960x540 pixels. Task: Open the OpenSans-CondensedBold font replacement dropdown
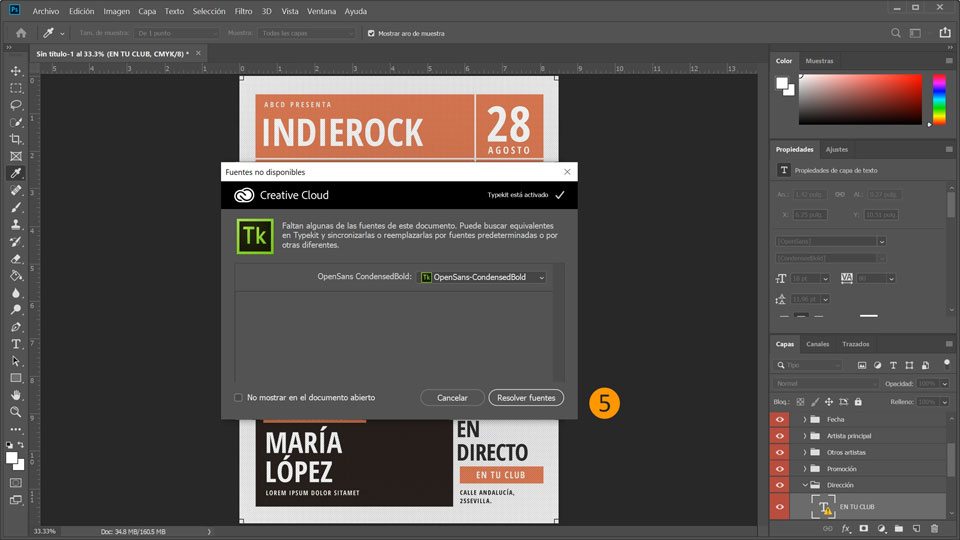[483, 277]
